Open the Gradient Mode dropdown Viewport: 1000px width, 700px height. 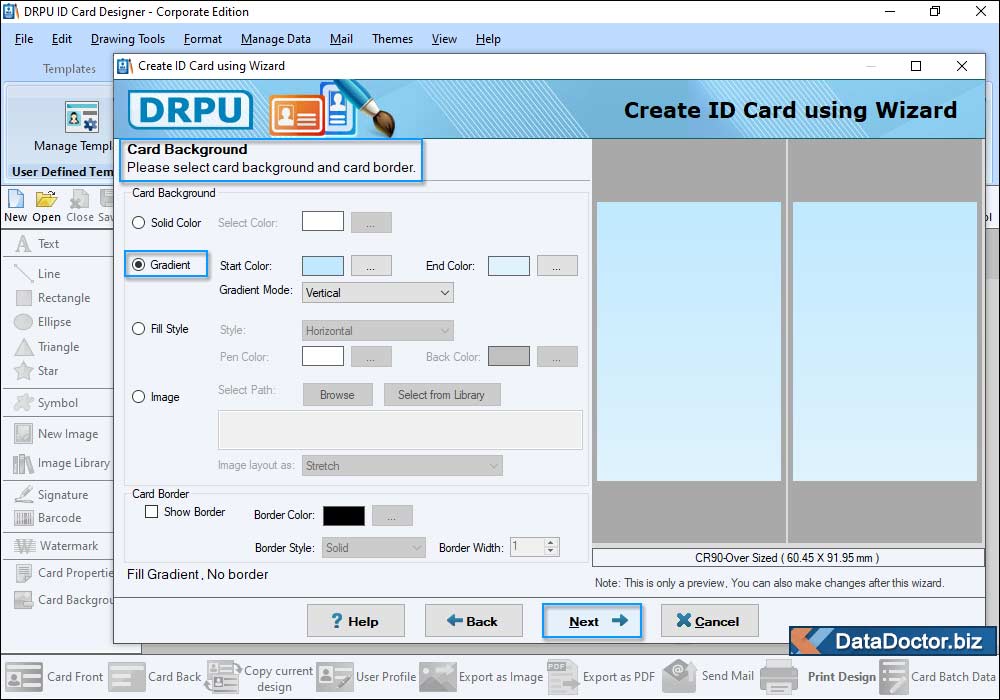tap(378, 293)
